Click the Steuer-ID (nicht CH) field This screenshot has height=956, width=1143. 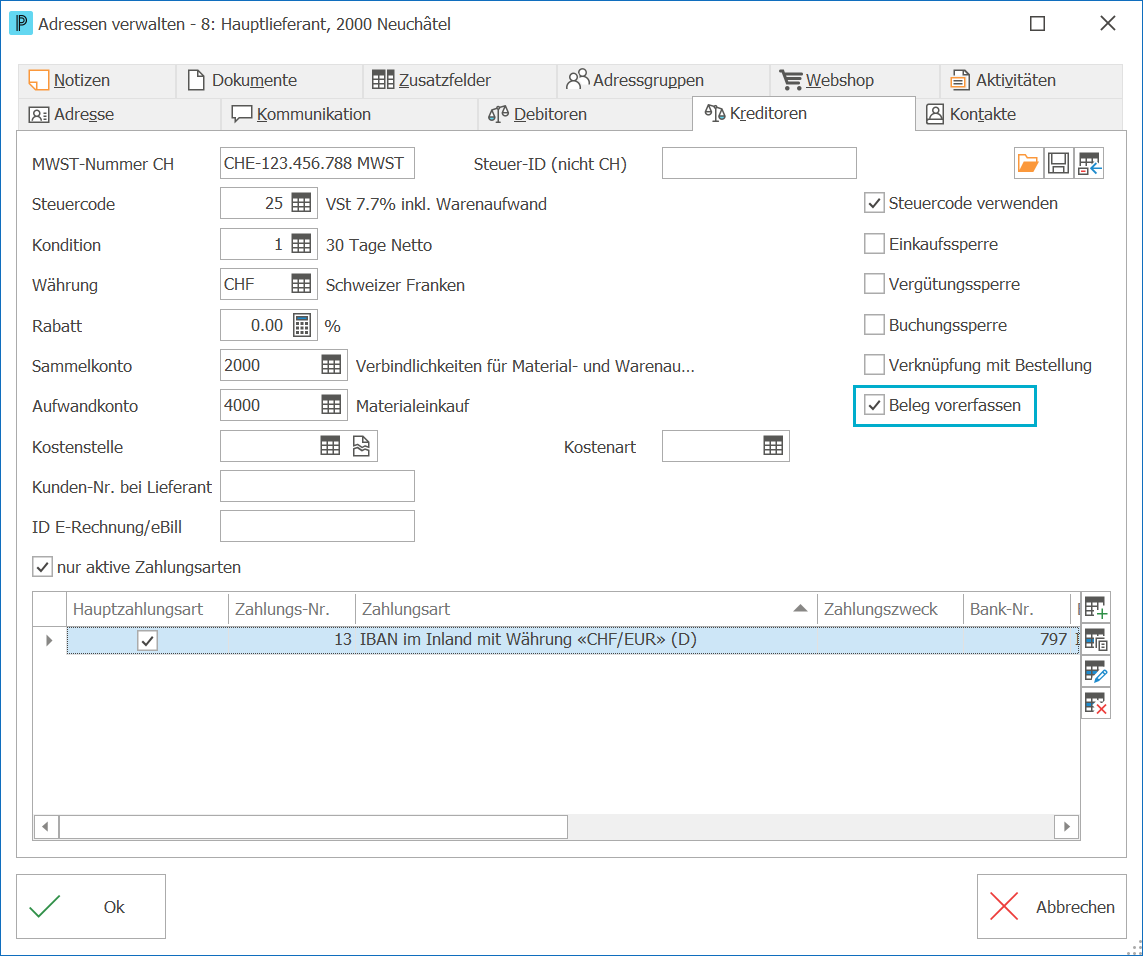pos(759,163)
